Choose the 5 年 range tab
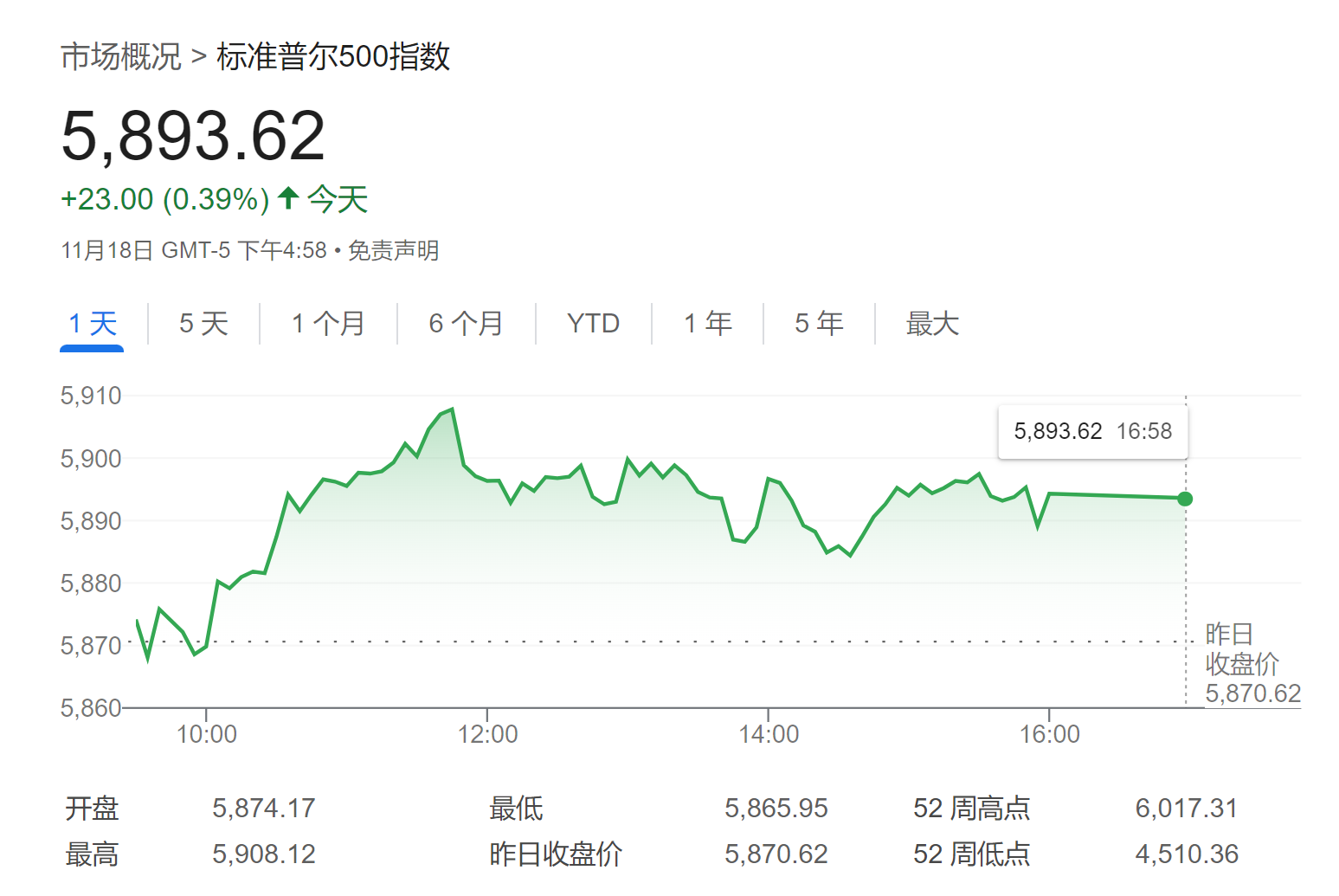The image size is (1339, 896). [x=819, y=324]
